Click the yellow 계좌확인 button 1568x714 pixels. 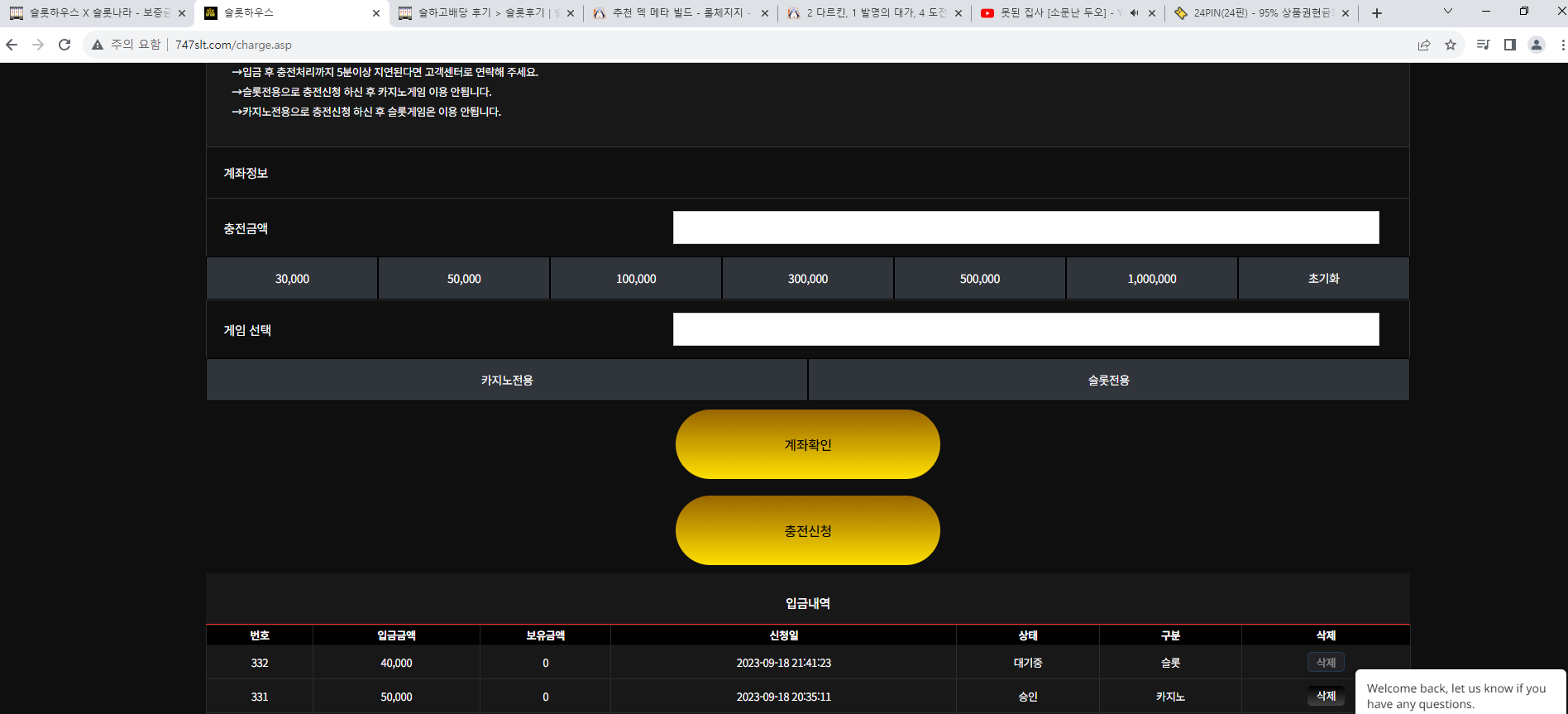click(x=808, y=445)
